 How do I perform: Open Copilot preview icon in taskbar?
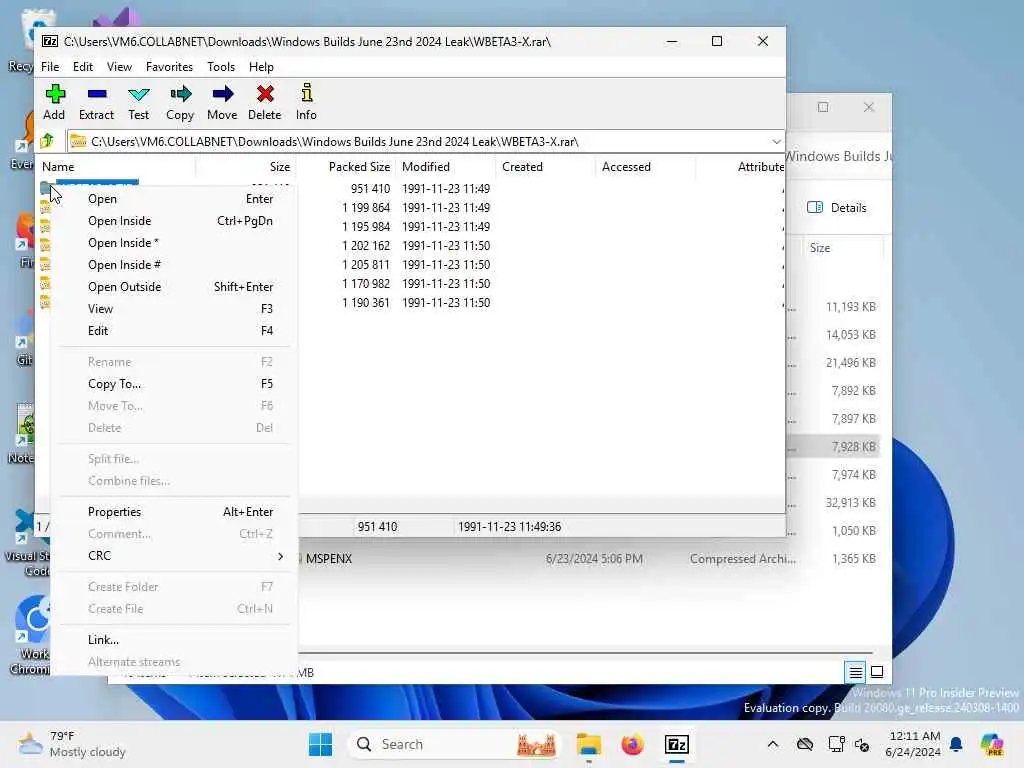992,744
